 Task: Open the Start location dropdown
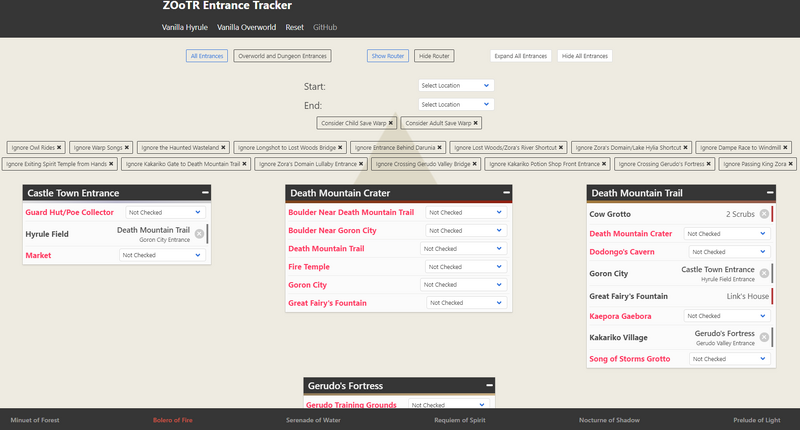[x=456, y=86]
